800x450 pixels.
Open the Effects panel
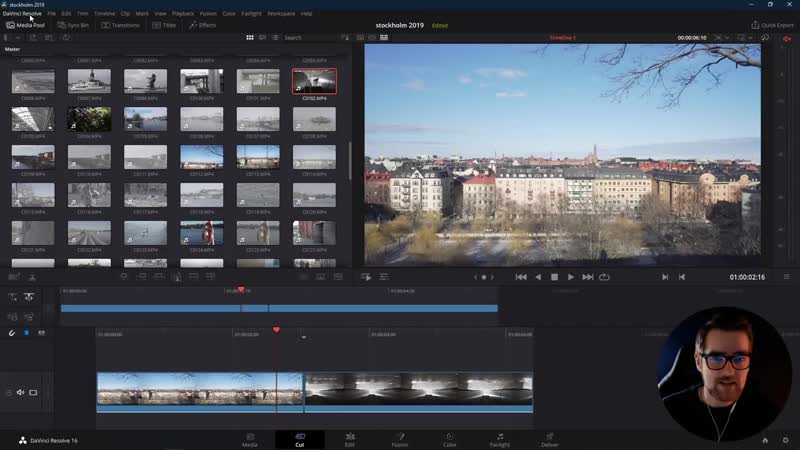coord(203,25)
